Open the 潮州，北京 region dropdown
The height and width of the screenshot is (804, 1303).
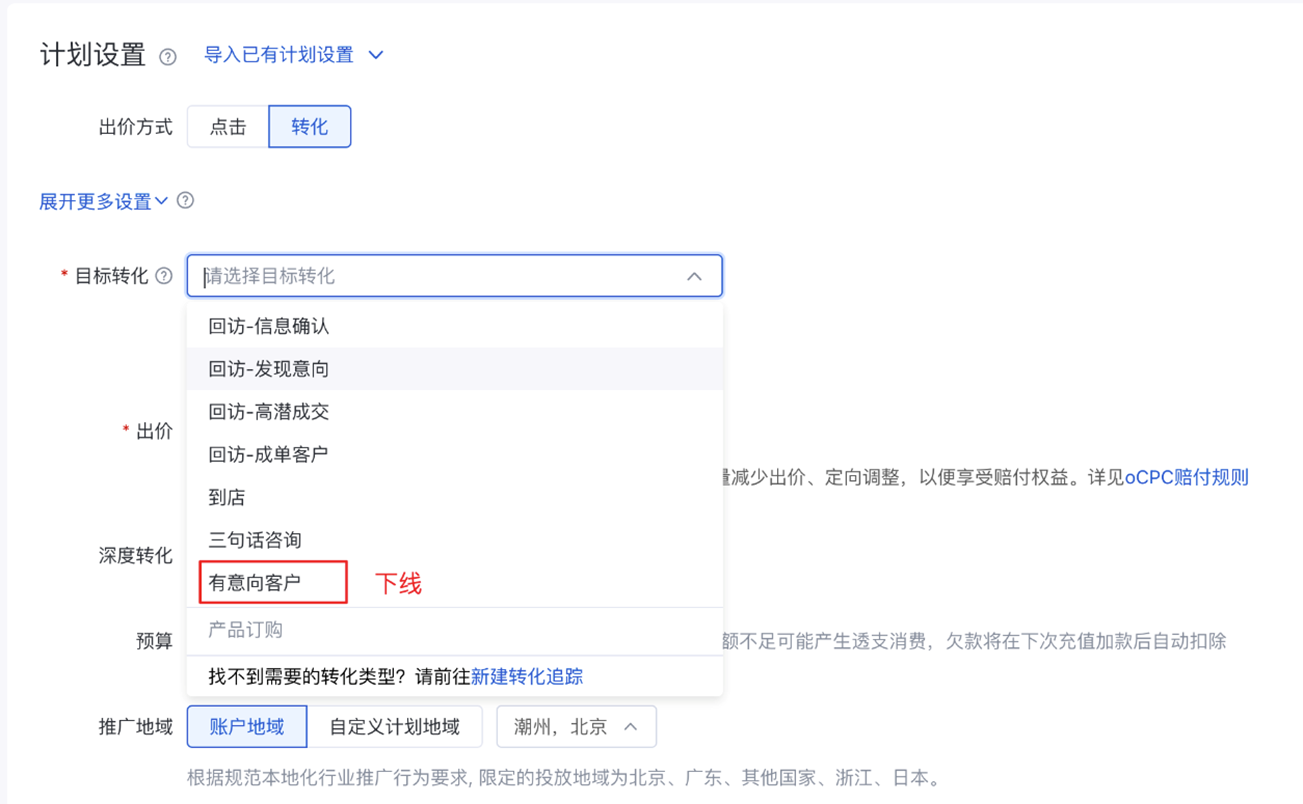pyautogui.click(x=576, y=727)
